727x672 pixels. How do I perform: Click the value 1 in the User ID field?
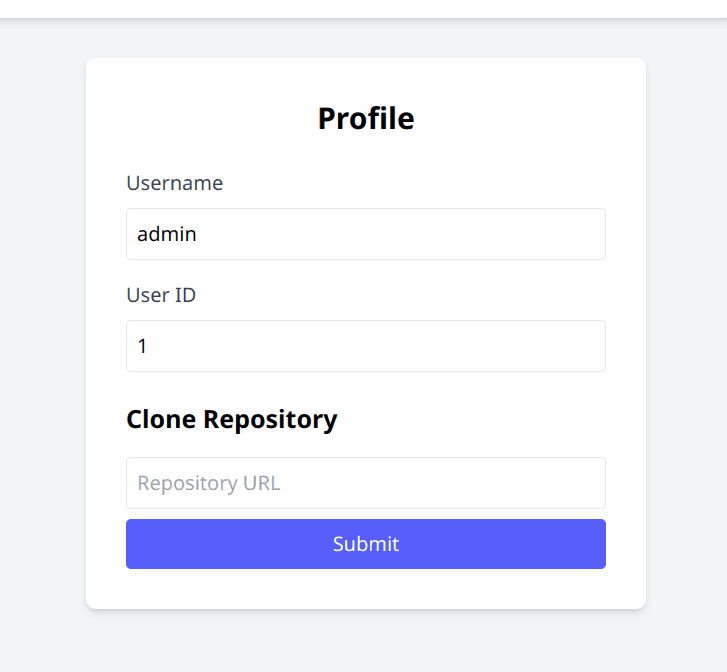click(x=142, y=347)
